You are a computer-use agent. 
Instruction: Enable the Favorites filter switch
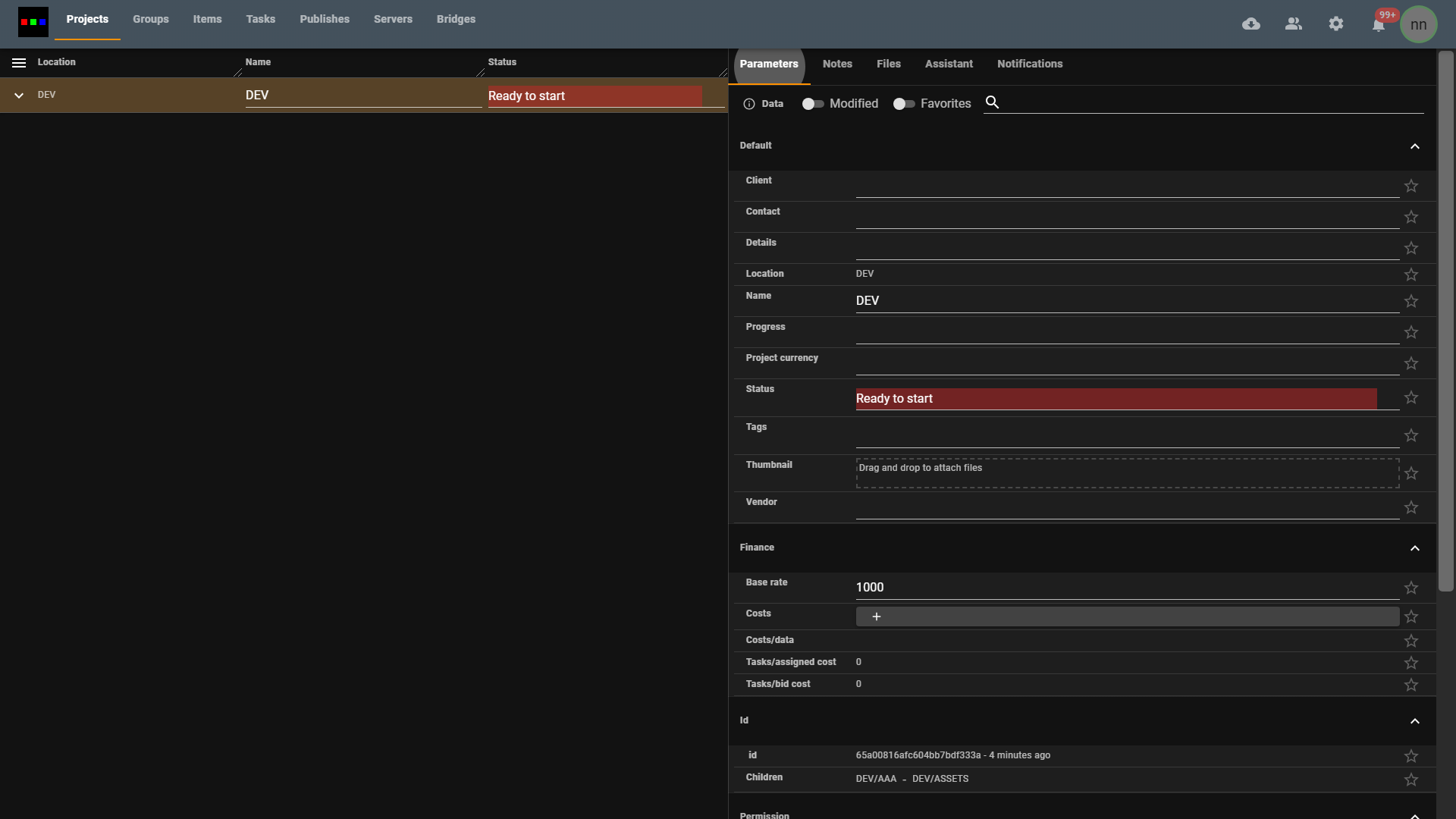(x=903, y=104)
